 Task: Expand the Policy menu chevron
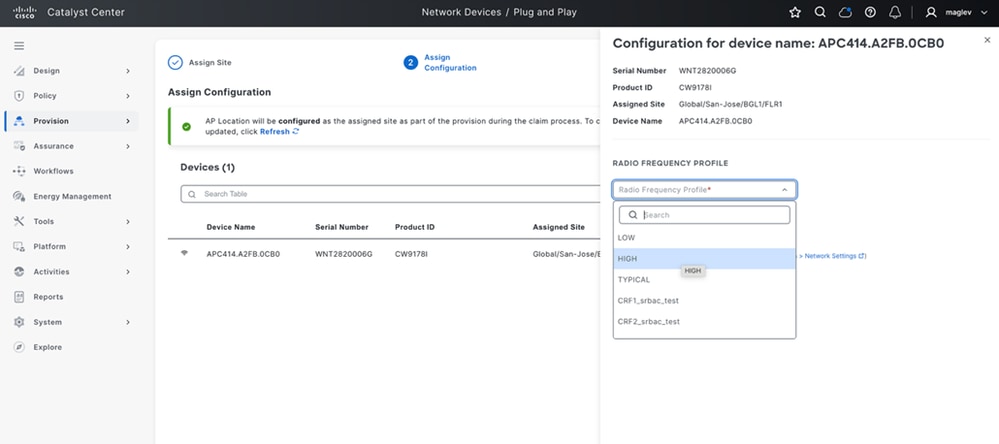tap(128, 96)
